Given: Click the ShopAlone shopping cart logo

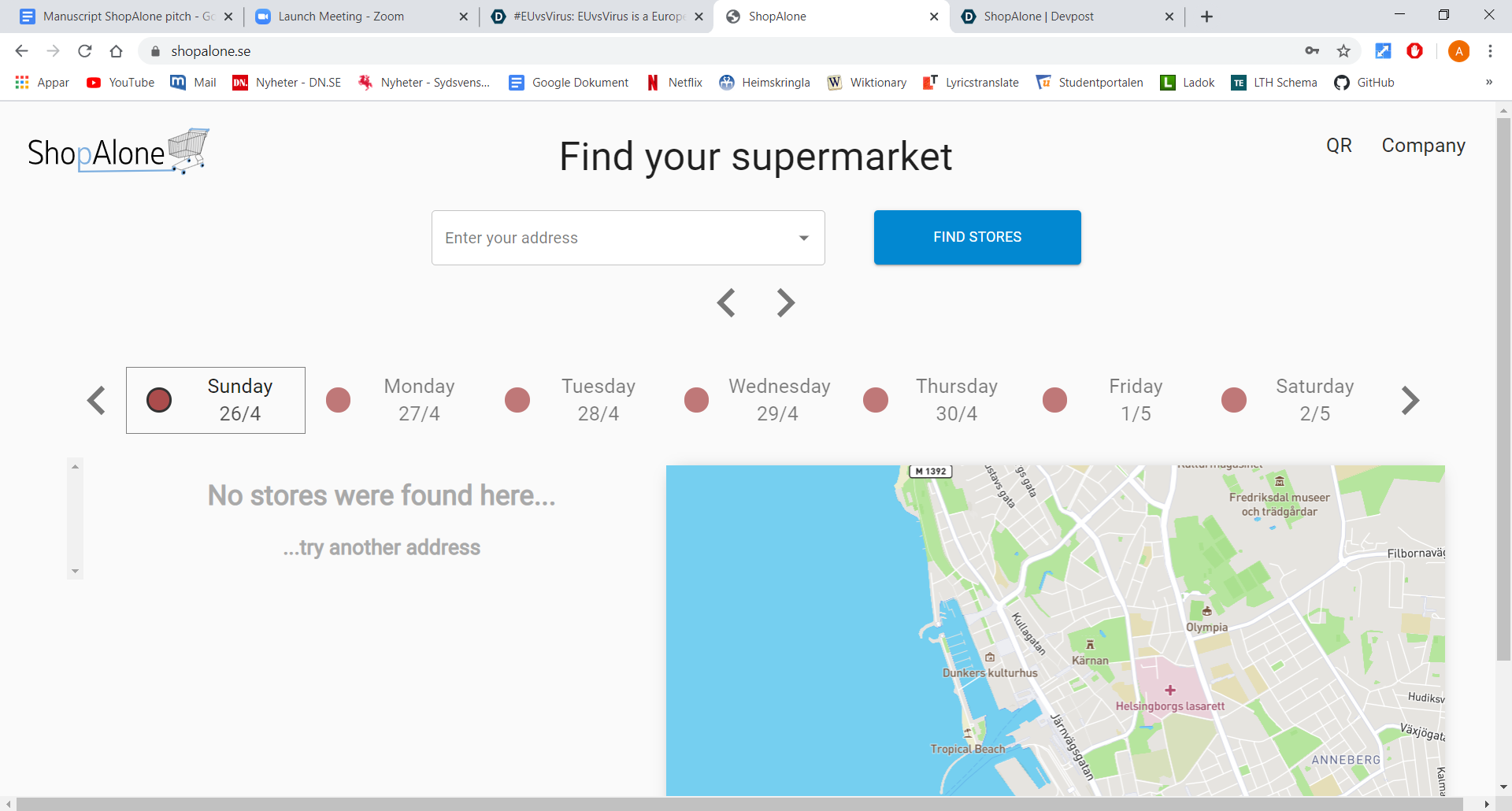Looking at the screenshot, I should (x=118, y=151).
